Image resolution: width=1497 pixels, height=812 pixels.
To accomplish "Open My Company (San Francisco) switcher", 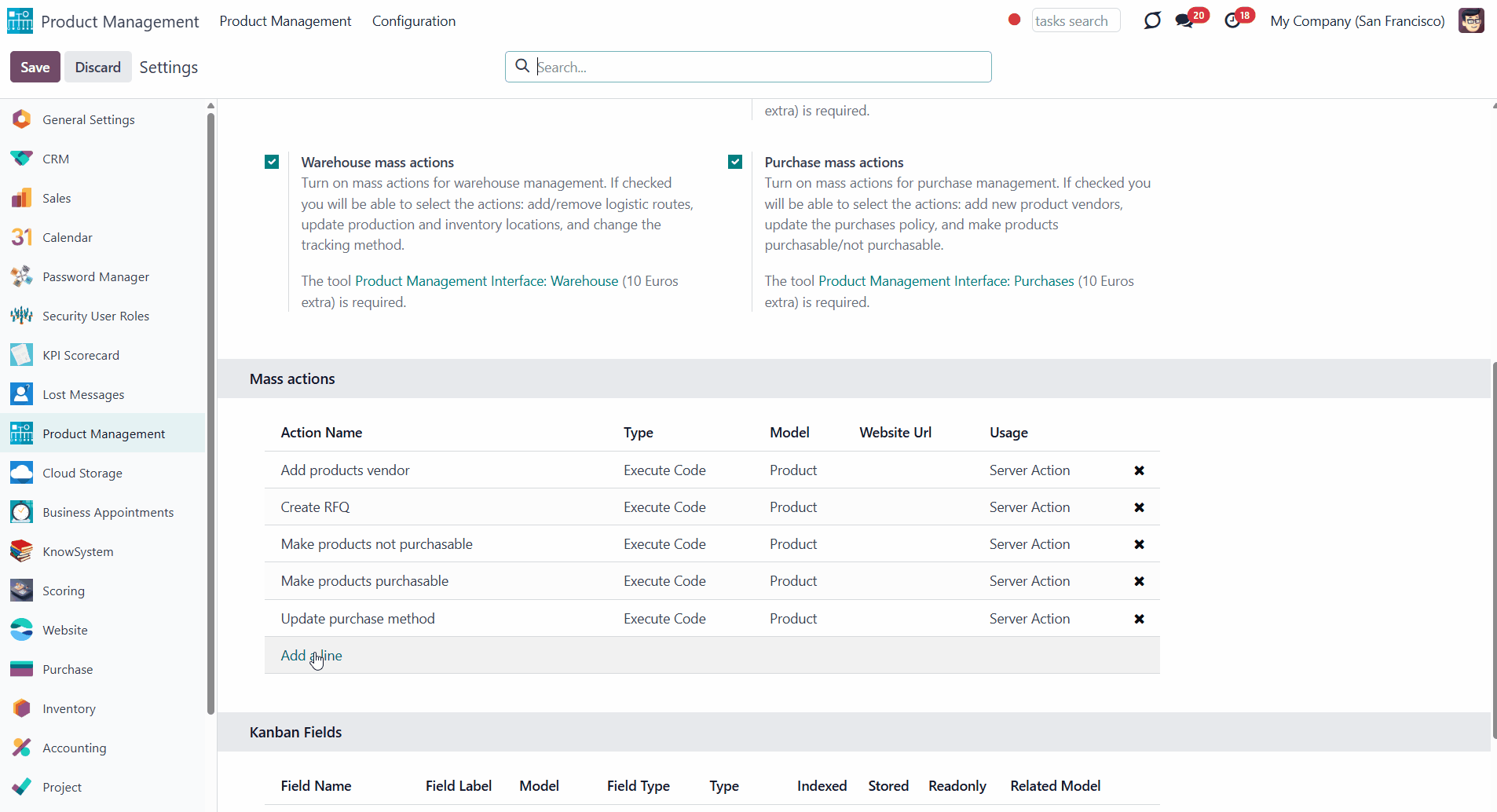I will coord(1357,21).
